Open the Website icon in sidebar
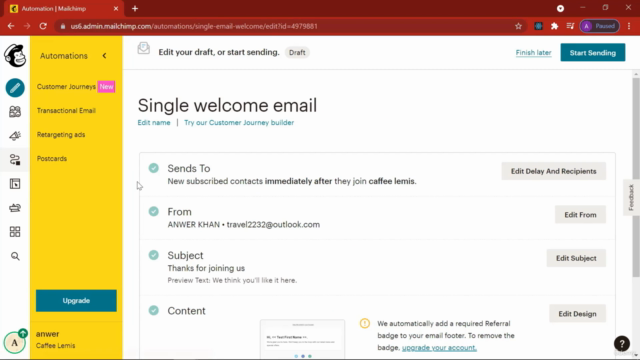This screenshot has height=360, width=640. (x=15, y=184)
